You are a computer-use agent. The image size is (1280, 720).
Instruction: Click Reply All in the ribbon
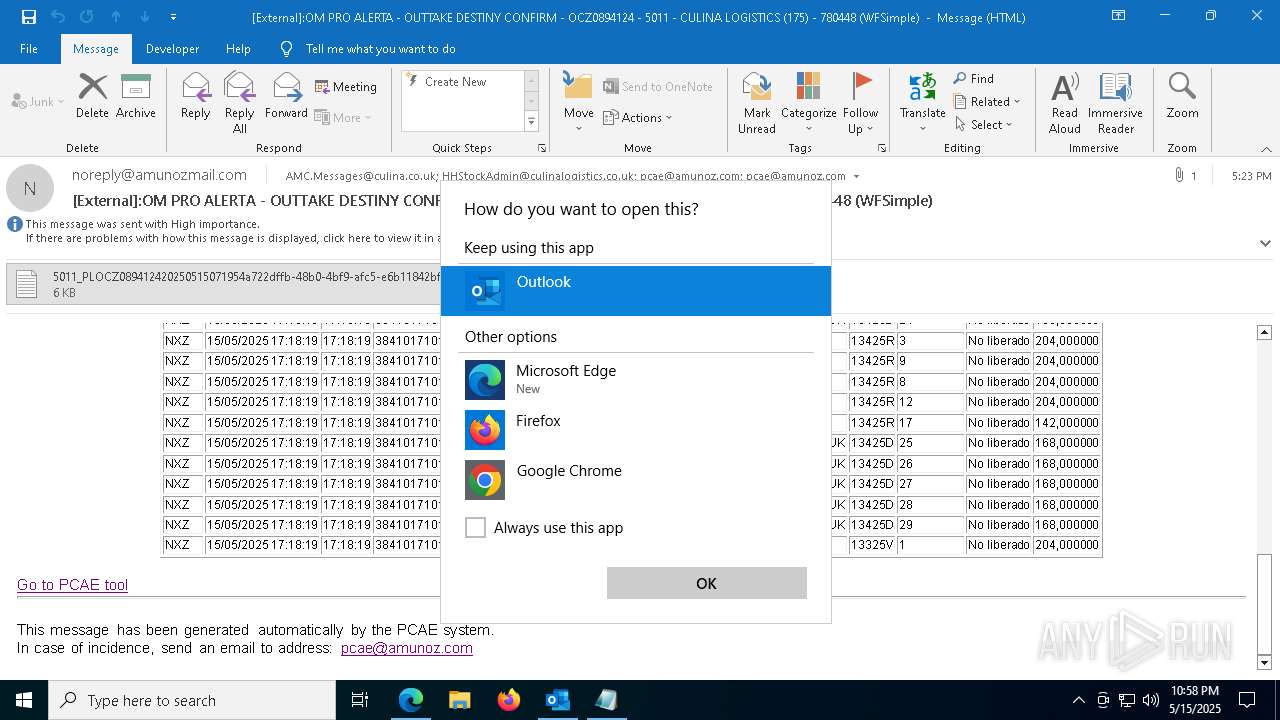click(x=240, y=103)
